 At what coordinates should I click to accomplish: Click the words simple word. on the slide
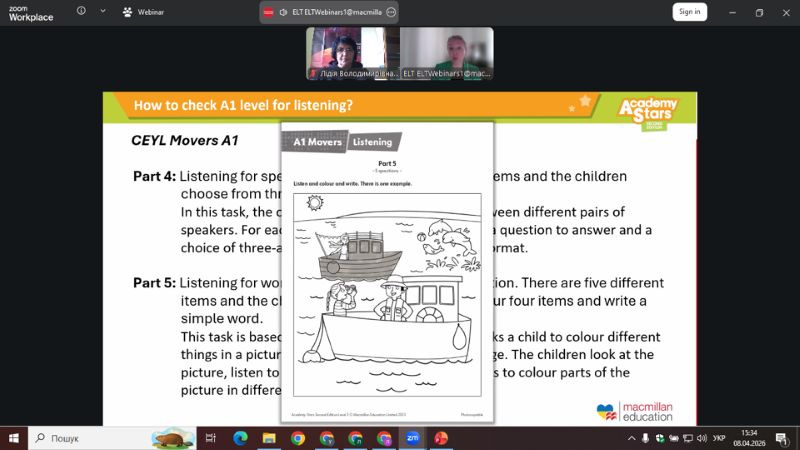(x=222, y=318)
